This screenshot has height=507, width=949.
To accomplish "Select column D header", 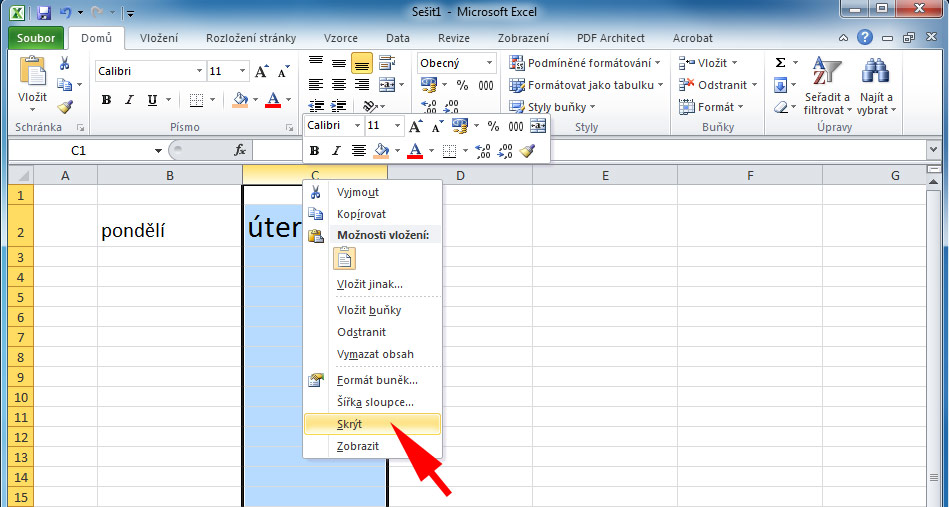I will point(460,175).
